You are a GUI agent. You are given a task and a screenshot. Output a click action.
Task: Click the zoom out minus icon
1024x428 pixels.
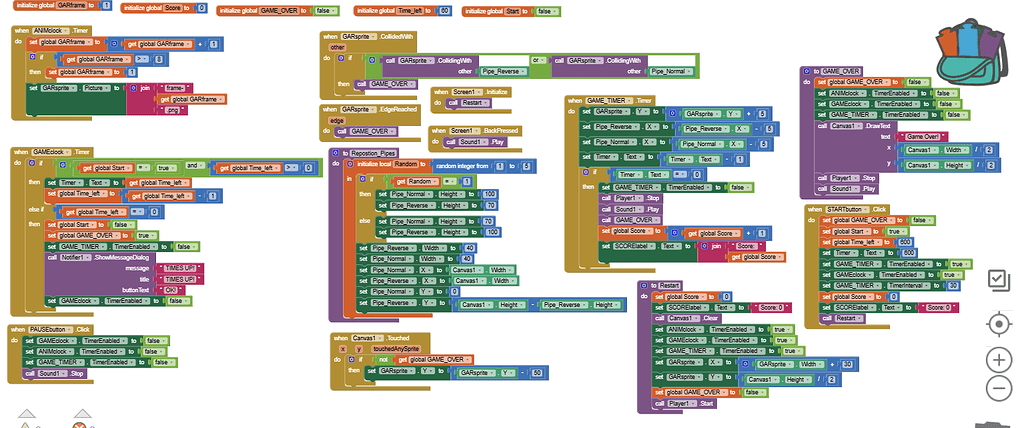tap(996, 389)
